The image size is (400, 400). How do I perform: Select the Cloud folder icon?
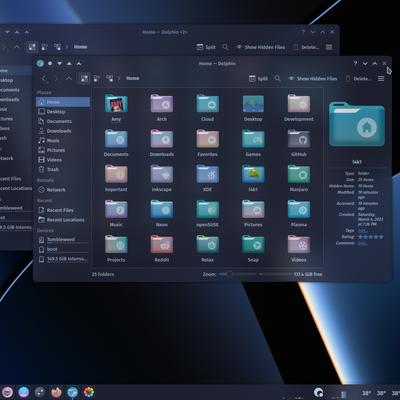point(207,104)
